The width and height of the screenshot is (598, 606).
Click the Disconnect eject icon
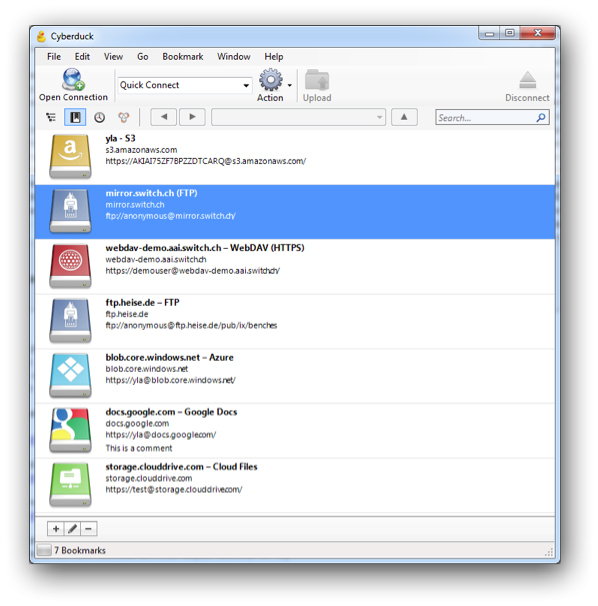point(527,81)
